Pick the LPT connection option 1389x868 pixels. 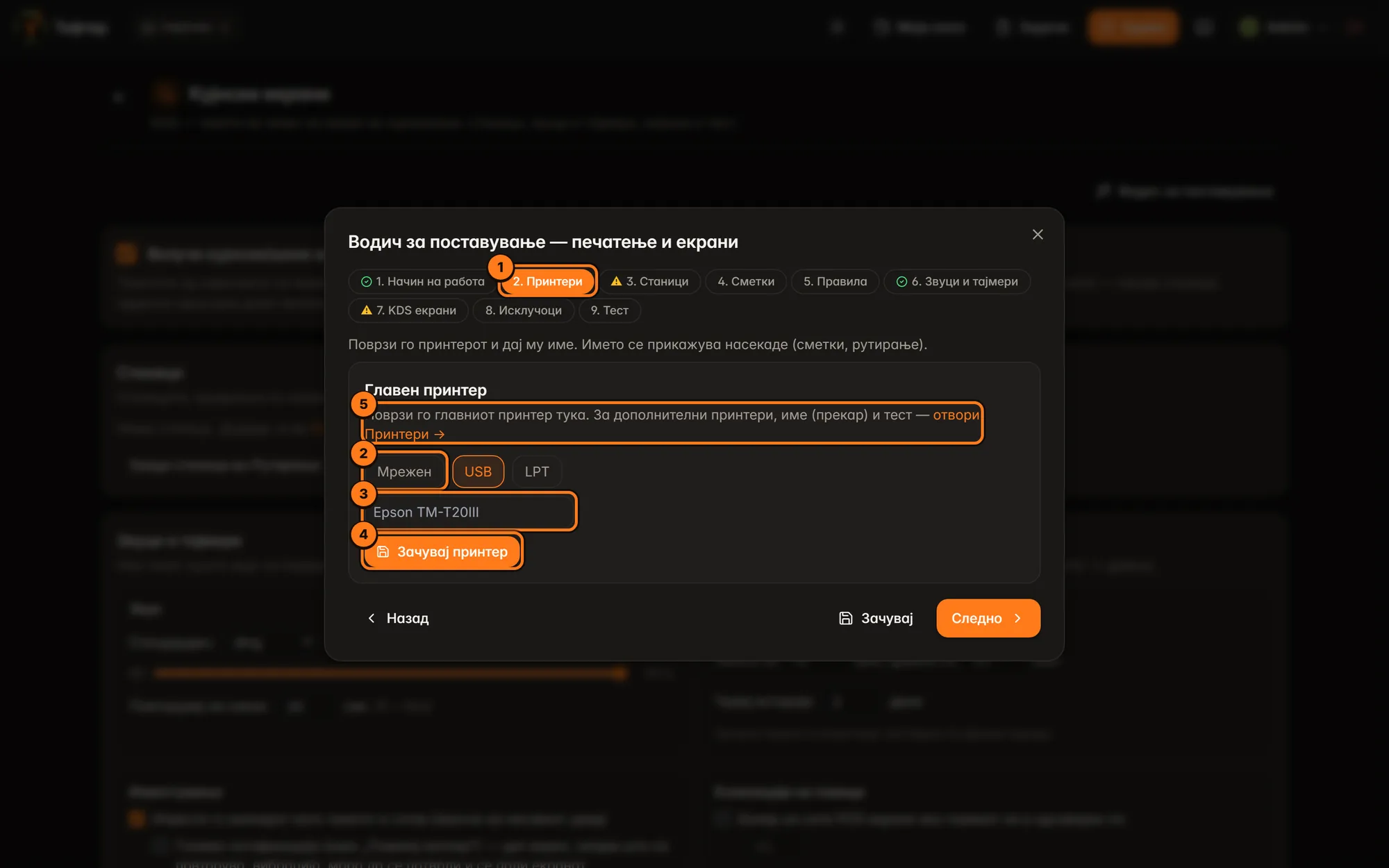(537, 471)
